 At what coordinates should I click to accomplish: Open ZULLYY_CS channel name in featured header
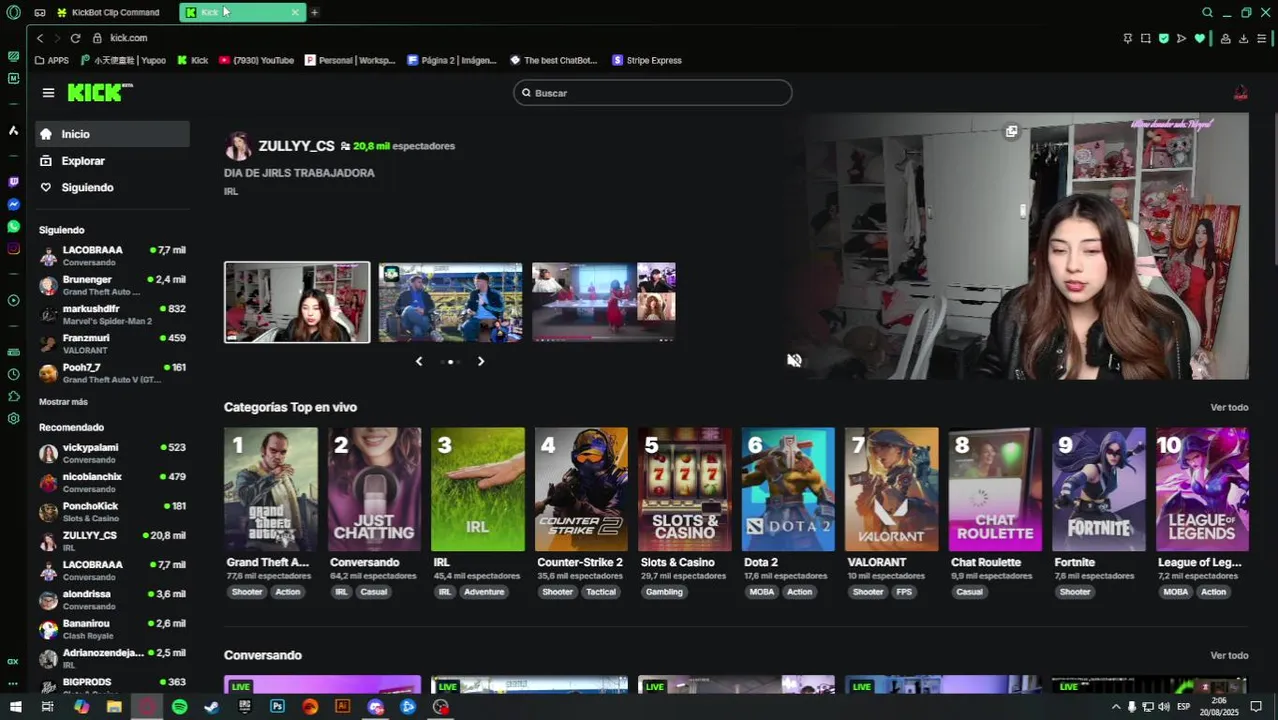(x=296, y=146)
